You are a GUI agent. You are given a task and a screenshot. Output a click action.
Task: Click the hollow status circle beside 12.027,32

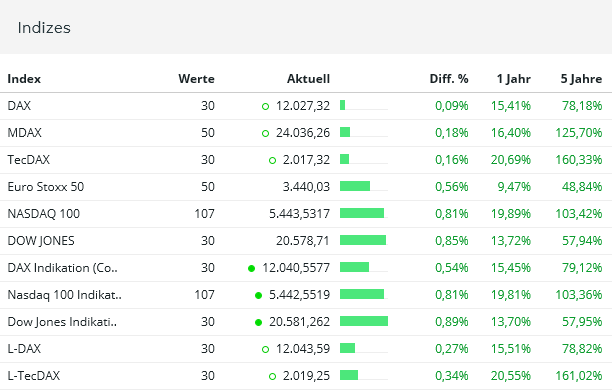click(265, 106)
